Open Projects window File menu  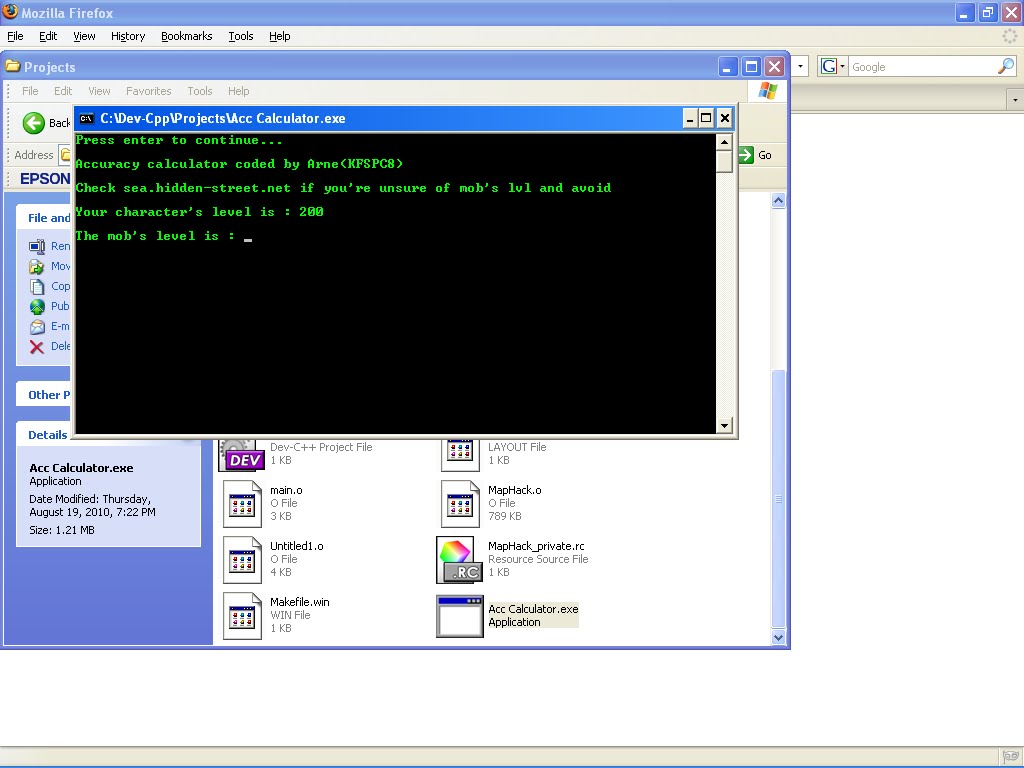(30, 91)
